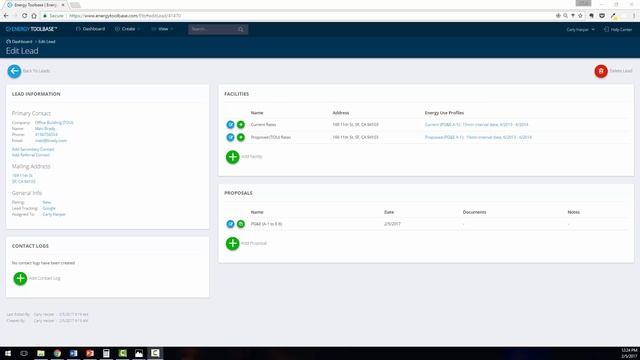The height and width of the screenshot is (360, 640).
Task: Click the blue Back To Leads arrow icon
Action: coord(14,71)
